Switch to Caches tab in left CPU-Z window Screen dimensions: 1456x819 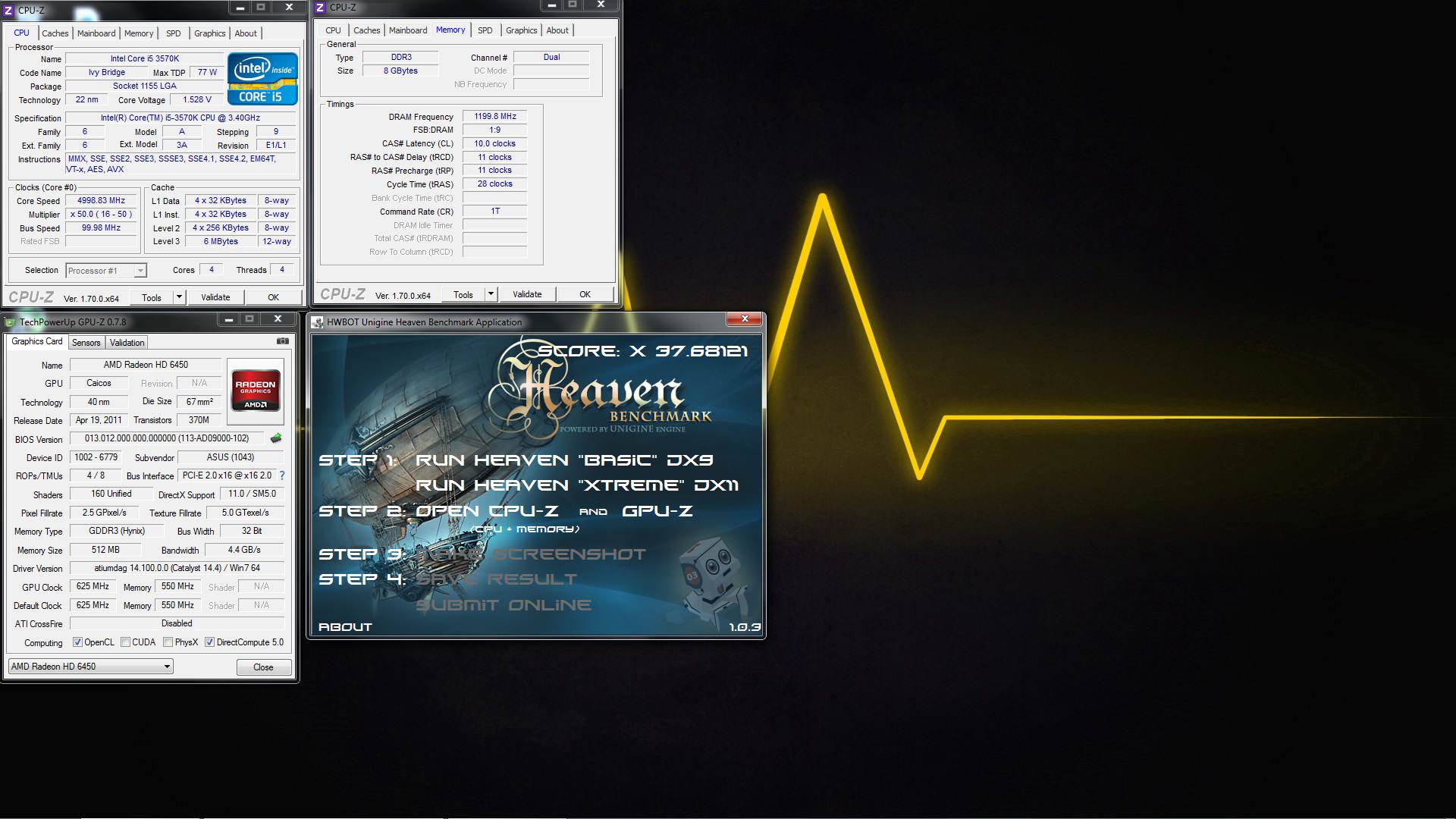click(55, 33)
